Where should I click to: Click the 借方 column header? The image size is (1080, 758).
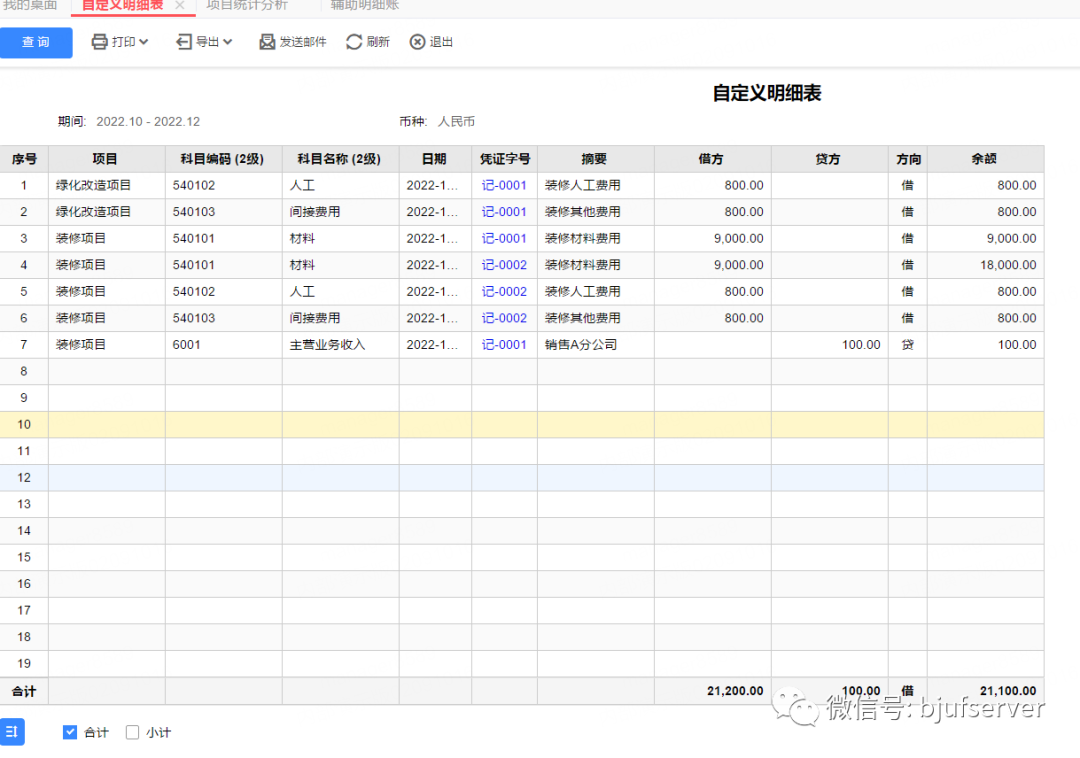(713, 159)
